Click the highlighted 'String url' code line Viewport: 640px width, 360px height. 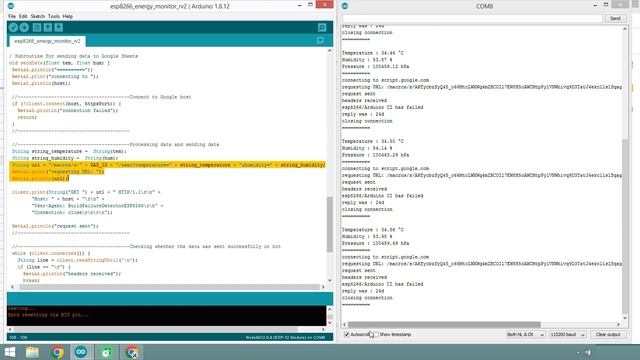pyautogui.click(x=168, y=165)
